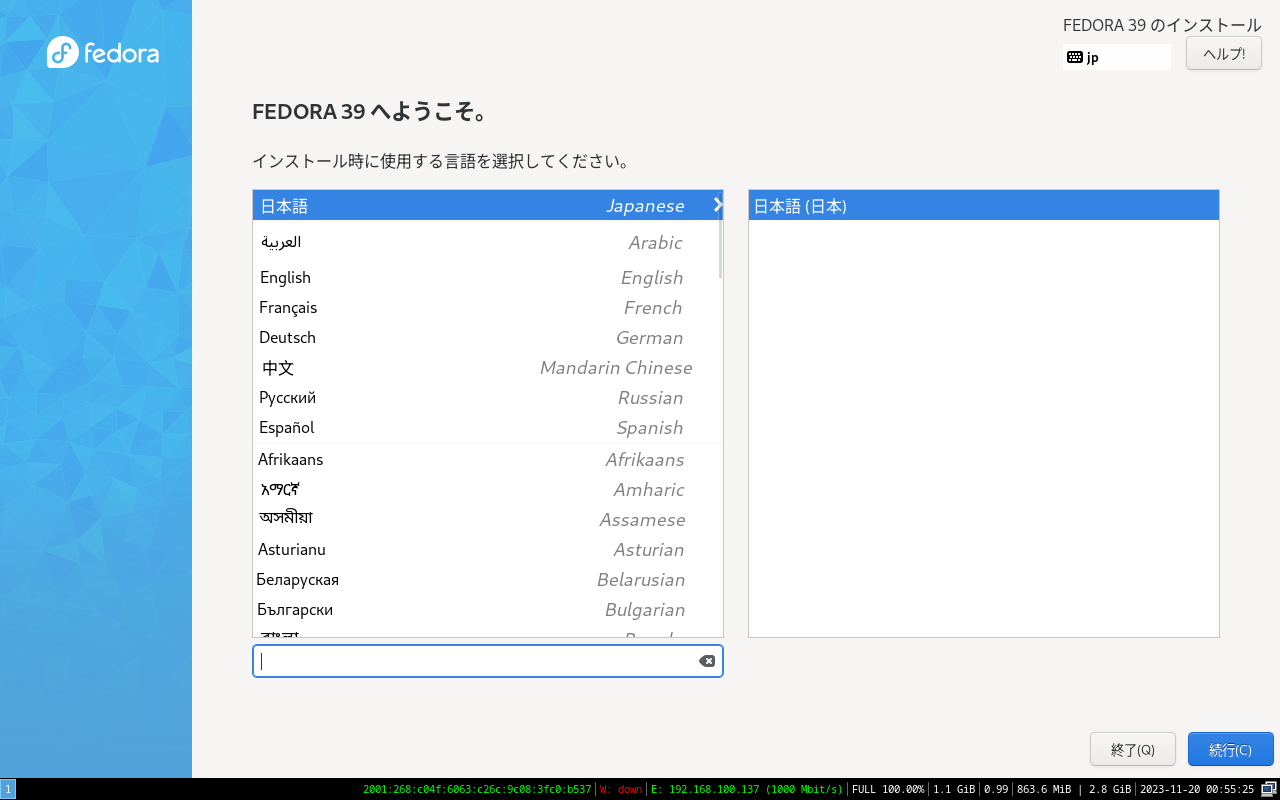Click the 0.99 load status entry
This screenshot has height=800, width=1280.
tap(996, 789)
